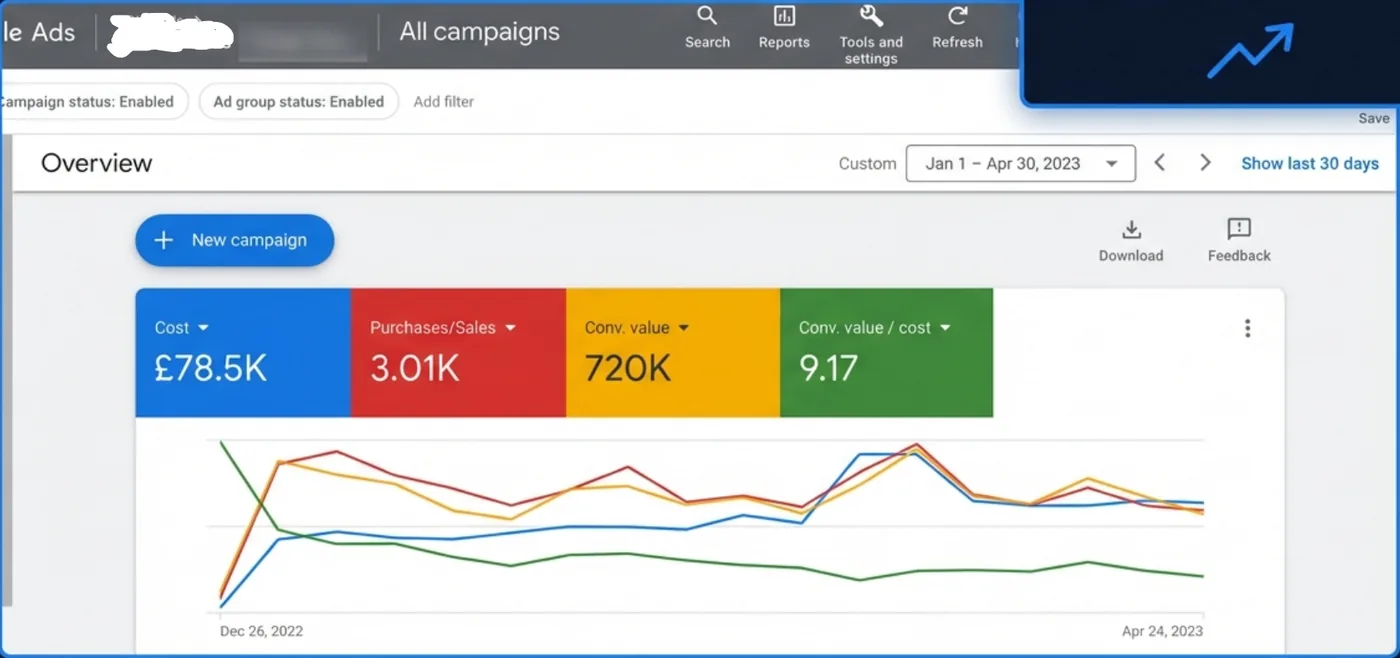Open the Reports menu icon
Viewport: 1400px width, 658px height.
pos(784,27)
